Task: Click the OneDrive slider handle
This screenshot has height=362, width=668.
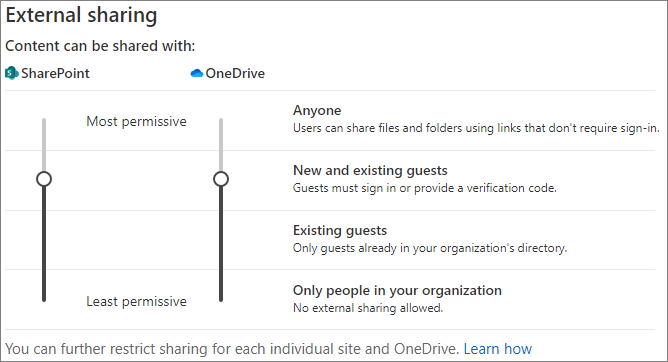Action: (x=221, y=179)
